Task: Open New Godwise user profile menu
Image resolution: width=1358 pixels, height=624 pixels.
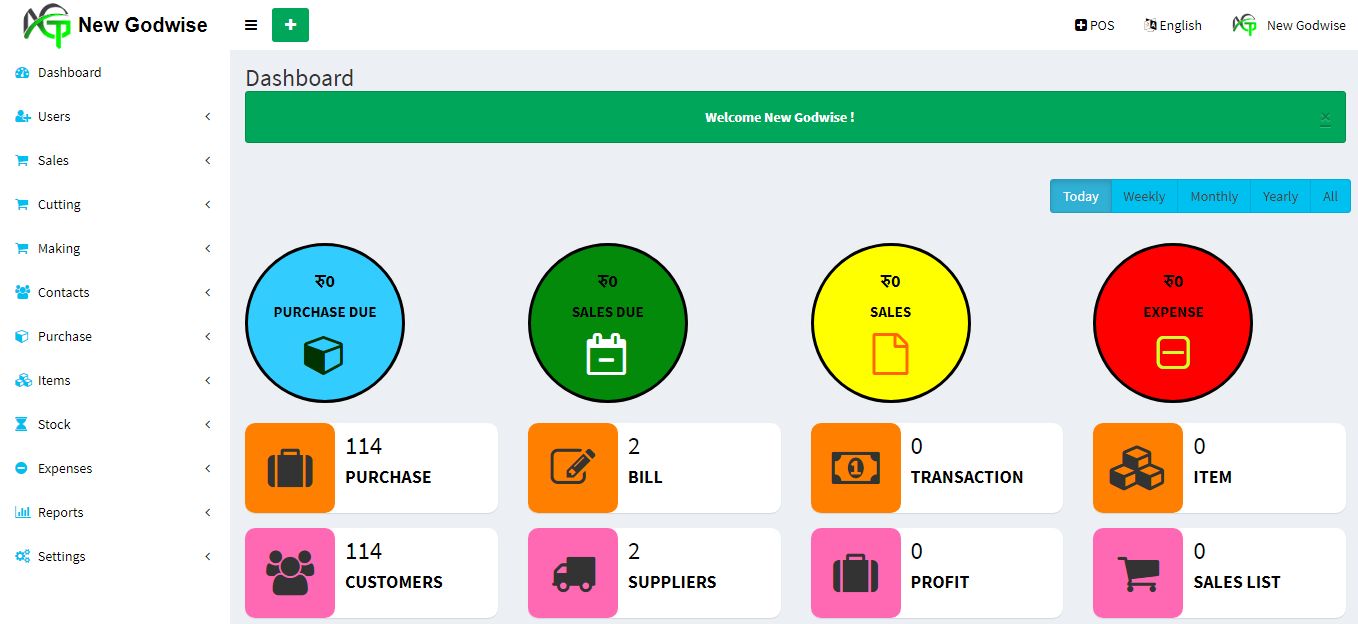Action: [x=1289, y=25]
